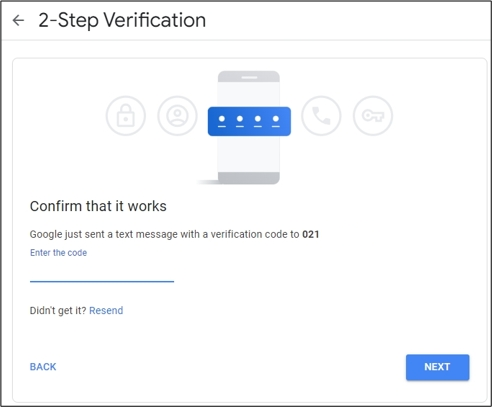Click the "Enter the code" field label

(x=58, y=253)
